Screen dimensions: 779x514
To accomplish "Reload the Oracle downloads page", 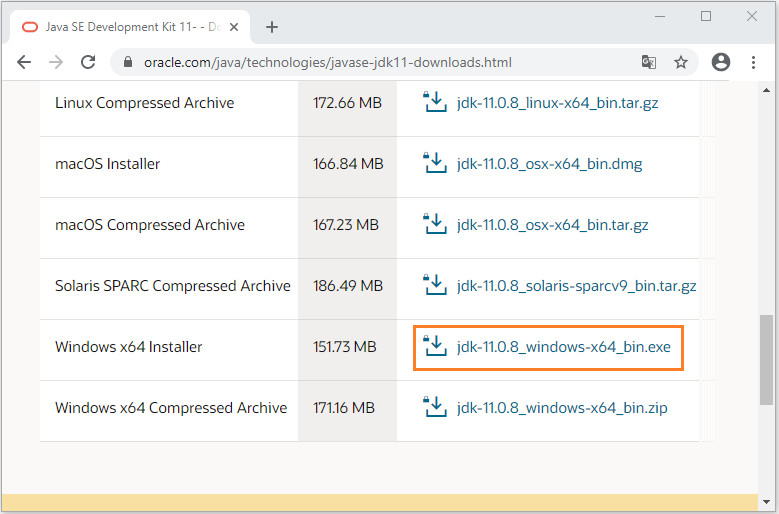I will point(88,62).
